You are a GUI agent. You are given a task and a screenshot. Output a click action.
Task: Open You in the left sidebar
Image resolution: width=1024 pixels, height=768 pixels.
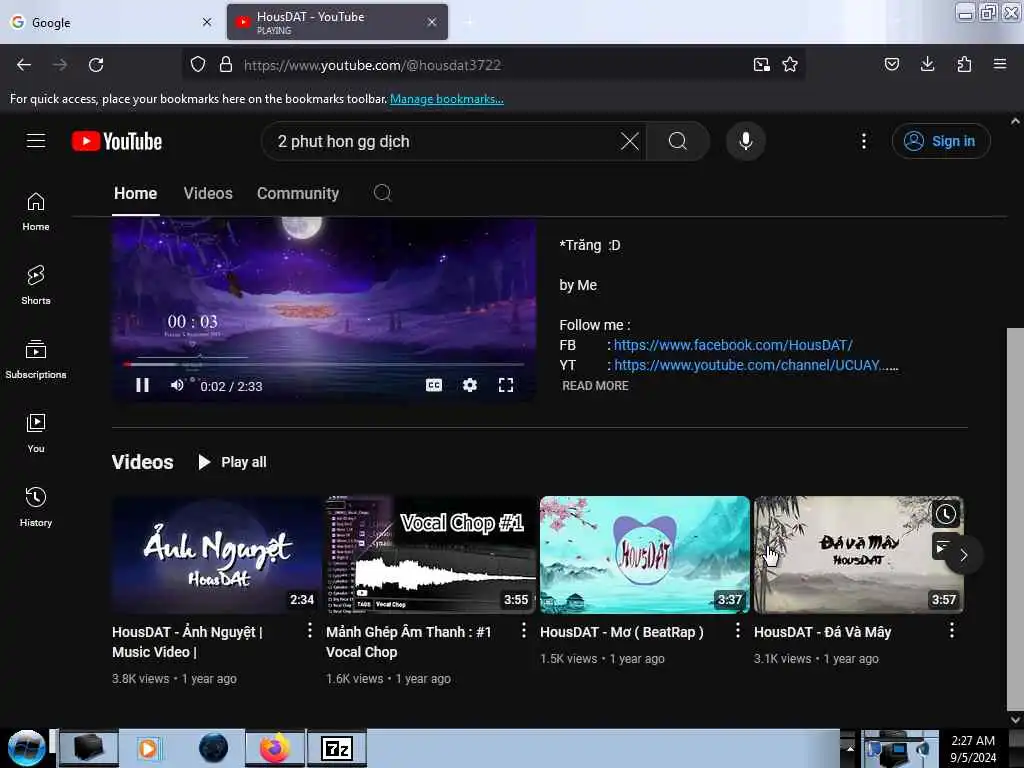36,433
